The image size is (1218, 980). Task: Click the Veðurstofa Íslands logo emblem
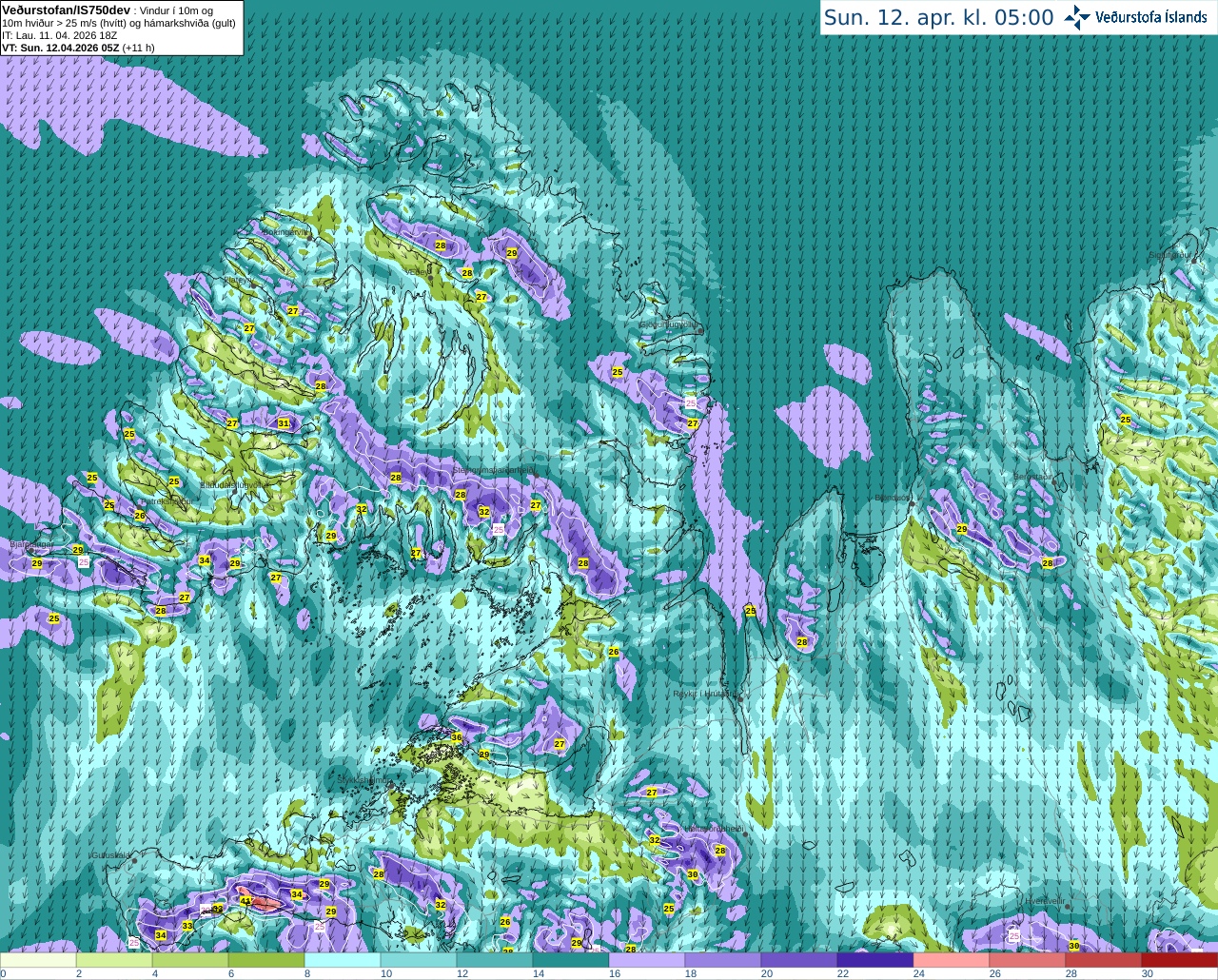point(1077,17)
